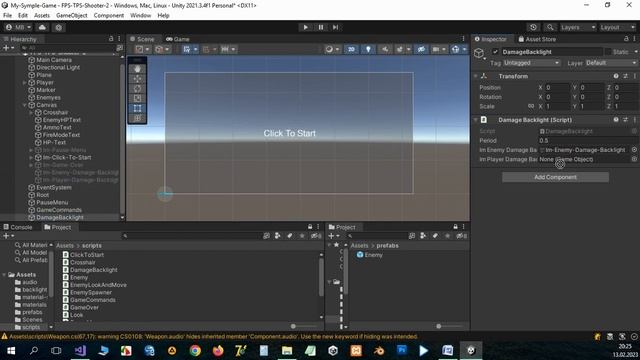Open the GameObject menu
This screenshot has width=640, height=360.
72,16
